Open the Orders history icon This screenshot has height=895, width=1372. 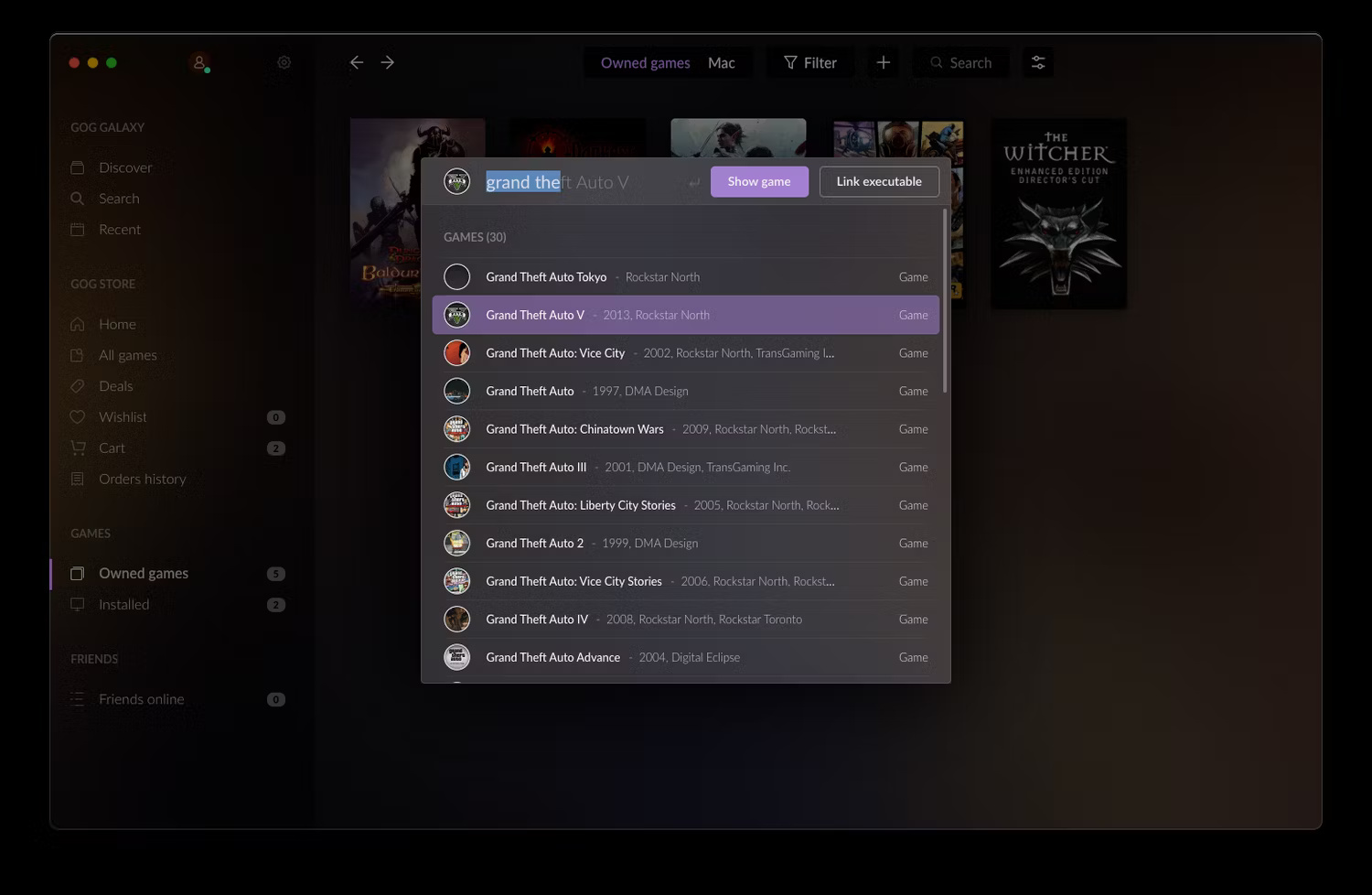click(x=79, y=479)
